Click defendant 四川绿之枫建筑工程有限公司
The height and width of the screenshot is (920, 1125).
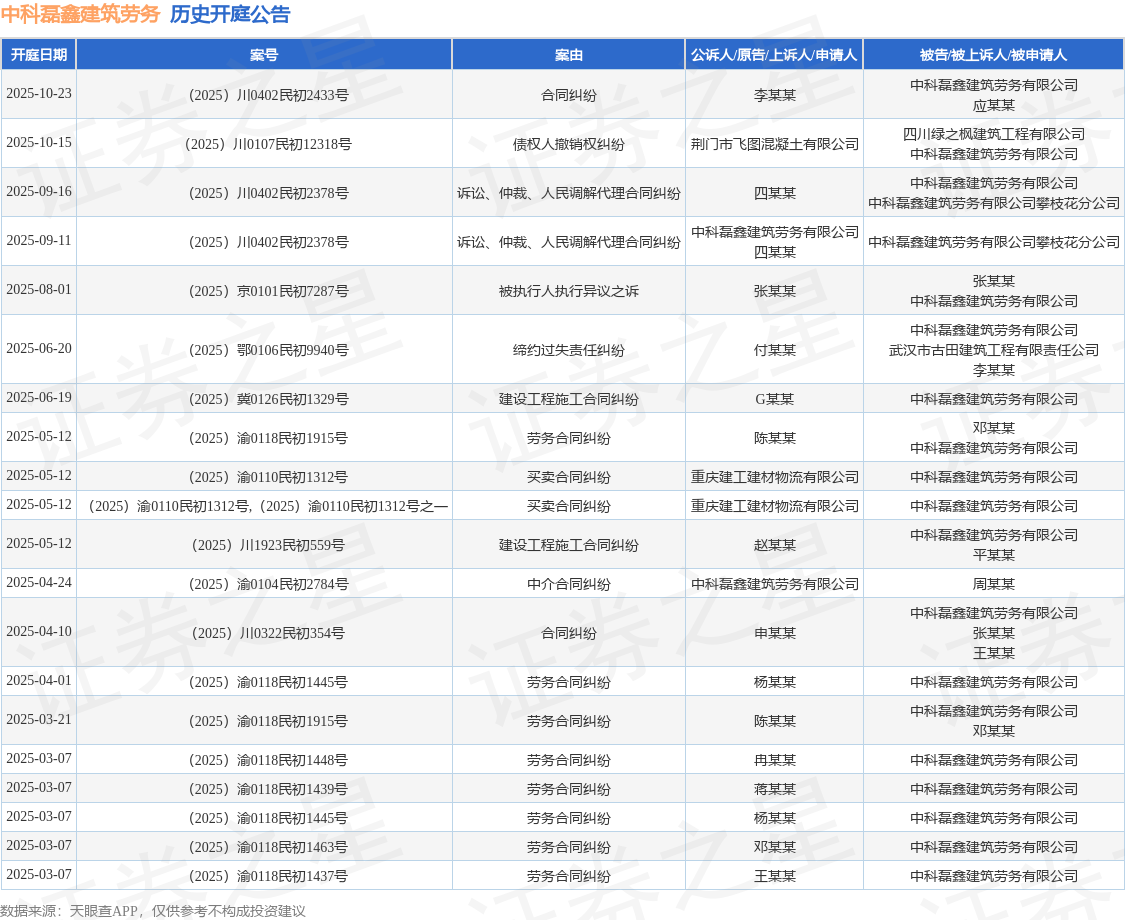point(994,133)
